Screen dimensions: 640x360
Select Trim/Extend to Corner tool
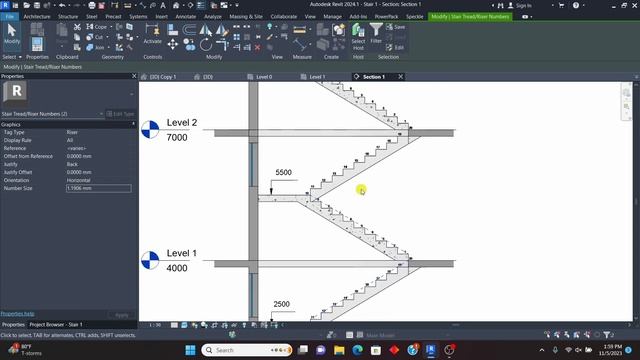click(222, 44)
